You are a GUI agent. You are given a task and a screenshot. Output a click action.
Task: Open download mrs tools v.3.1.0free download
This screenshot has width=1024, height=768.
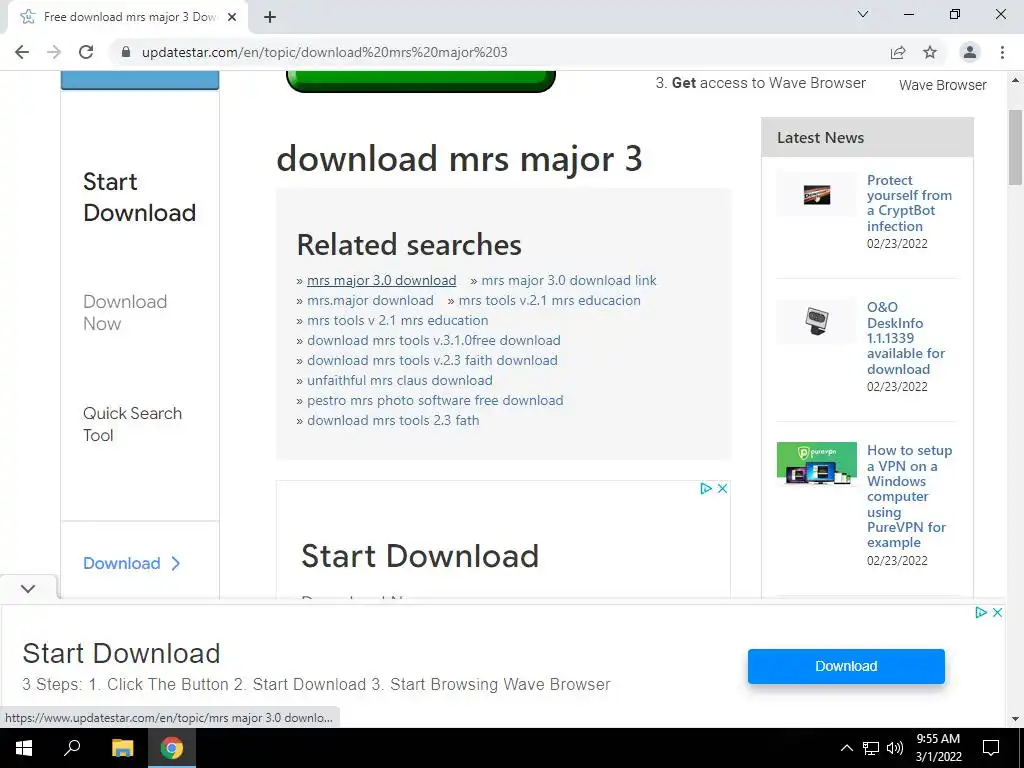click(434, 340)
